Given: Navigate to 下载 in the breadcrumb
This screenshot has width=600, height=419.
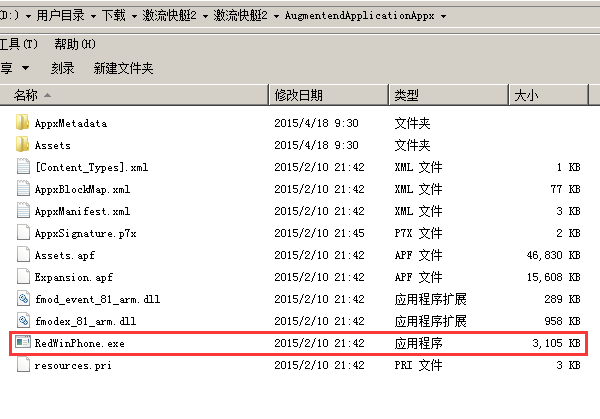Looking at the screenshot, I should pos(114,16).
